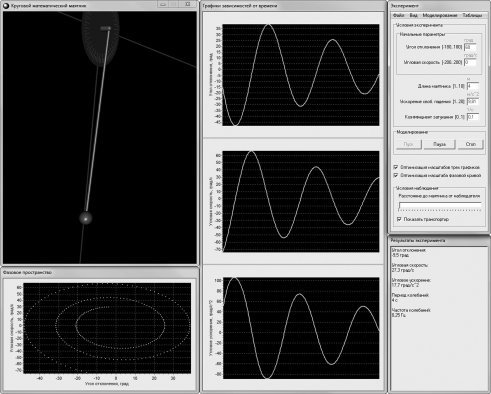The width and height of the screenshot is (491, 394).
Task: Open the Вид menu
Action: click(413, 15)
